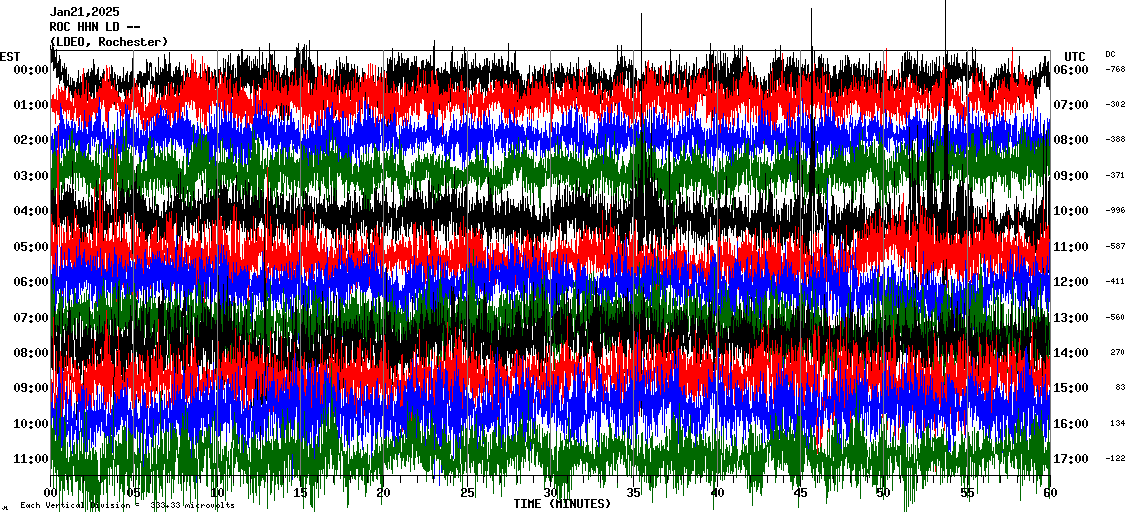
Task: Choose the 14:00 UTC time label
Action: point(1071,353)
